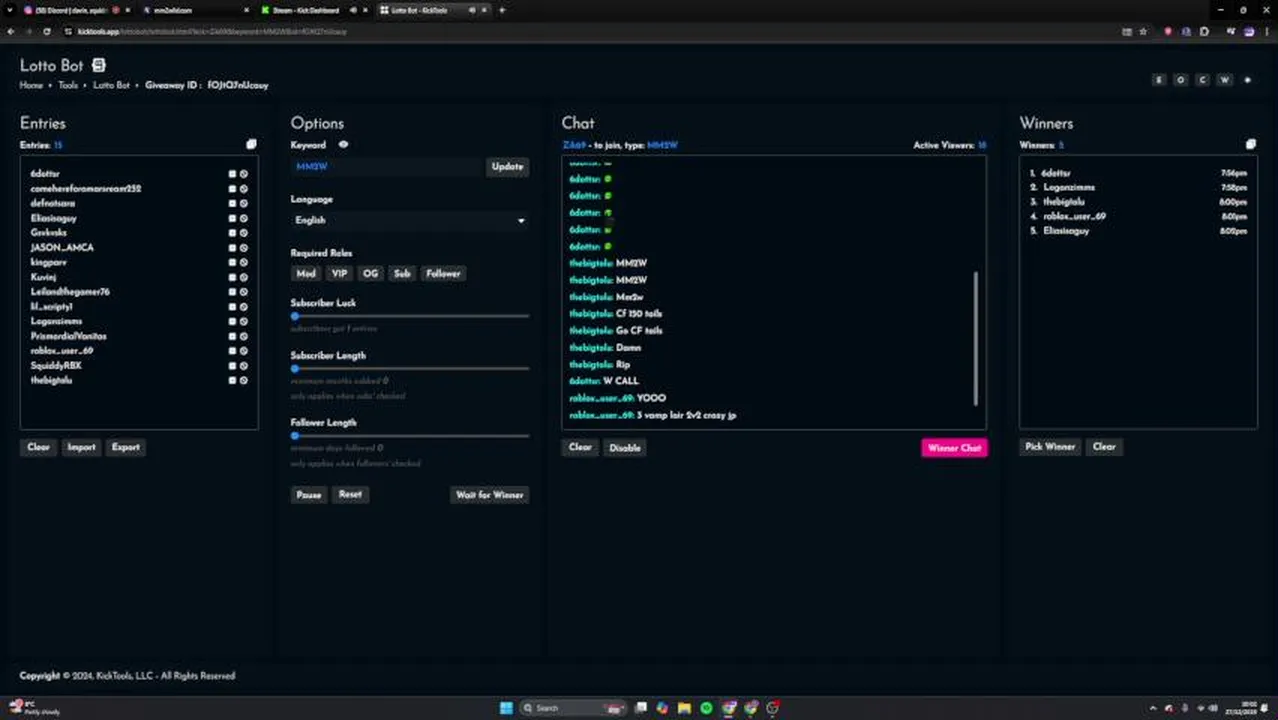Bookmark this page with the star icon
This screenshot has width=1278, height=720.
(1143, 32)
